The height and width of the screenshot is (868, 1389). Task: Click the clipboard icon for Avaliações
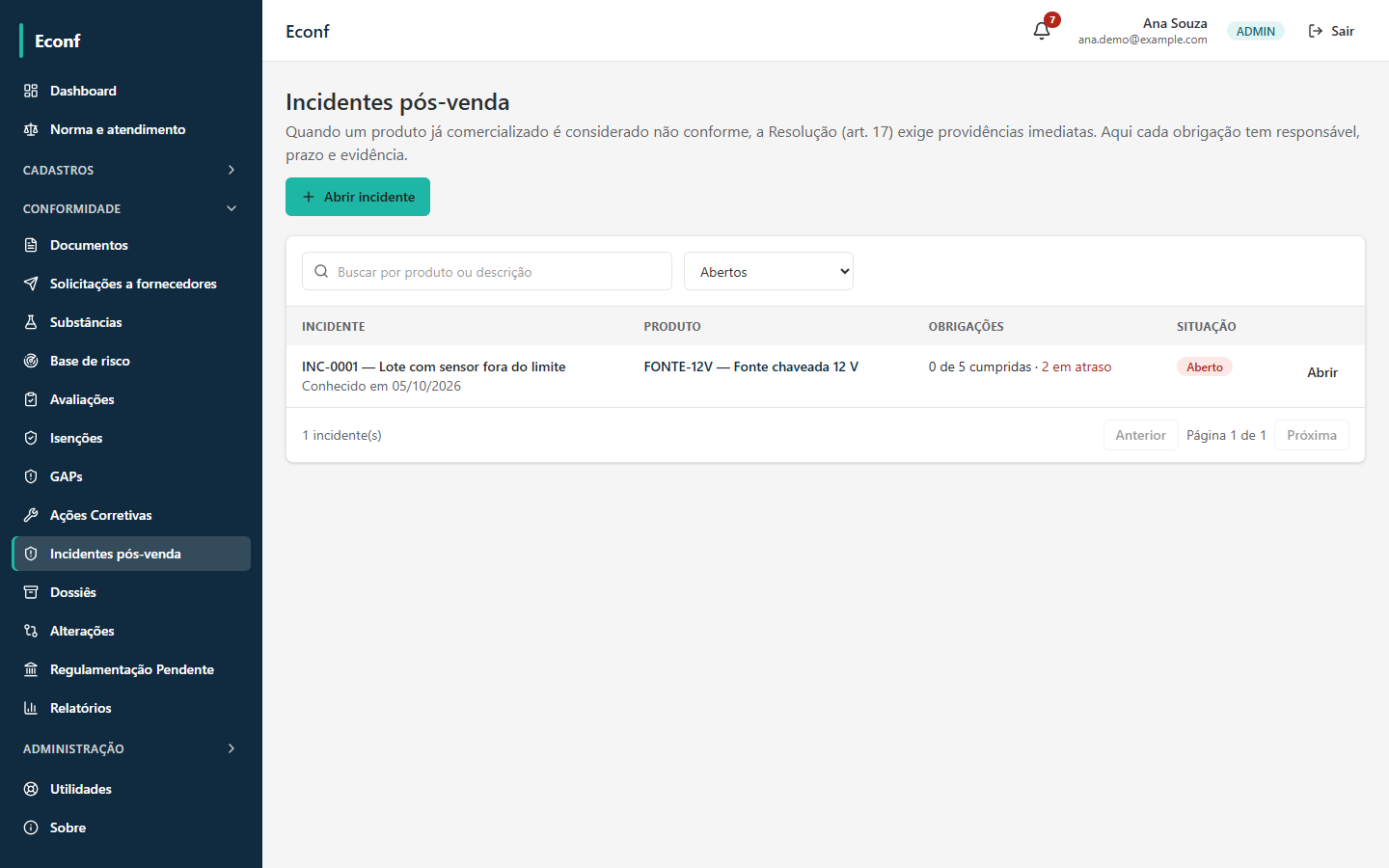click(31, 399)
